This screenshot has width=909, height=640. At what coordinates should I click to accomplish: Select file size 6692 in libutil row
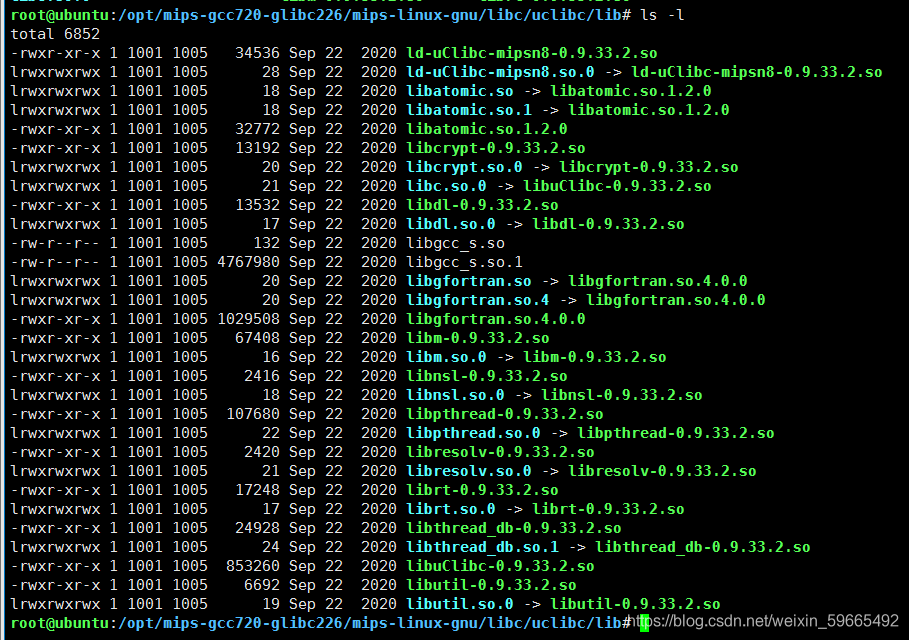[261, 586]
